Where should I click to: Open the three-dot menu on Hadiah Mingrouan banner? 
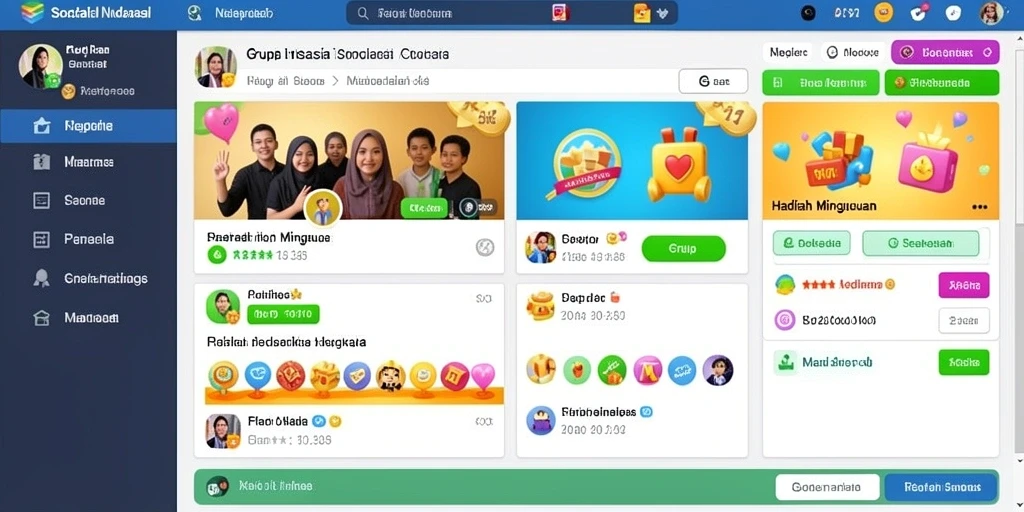[x=980, y=207]
